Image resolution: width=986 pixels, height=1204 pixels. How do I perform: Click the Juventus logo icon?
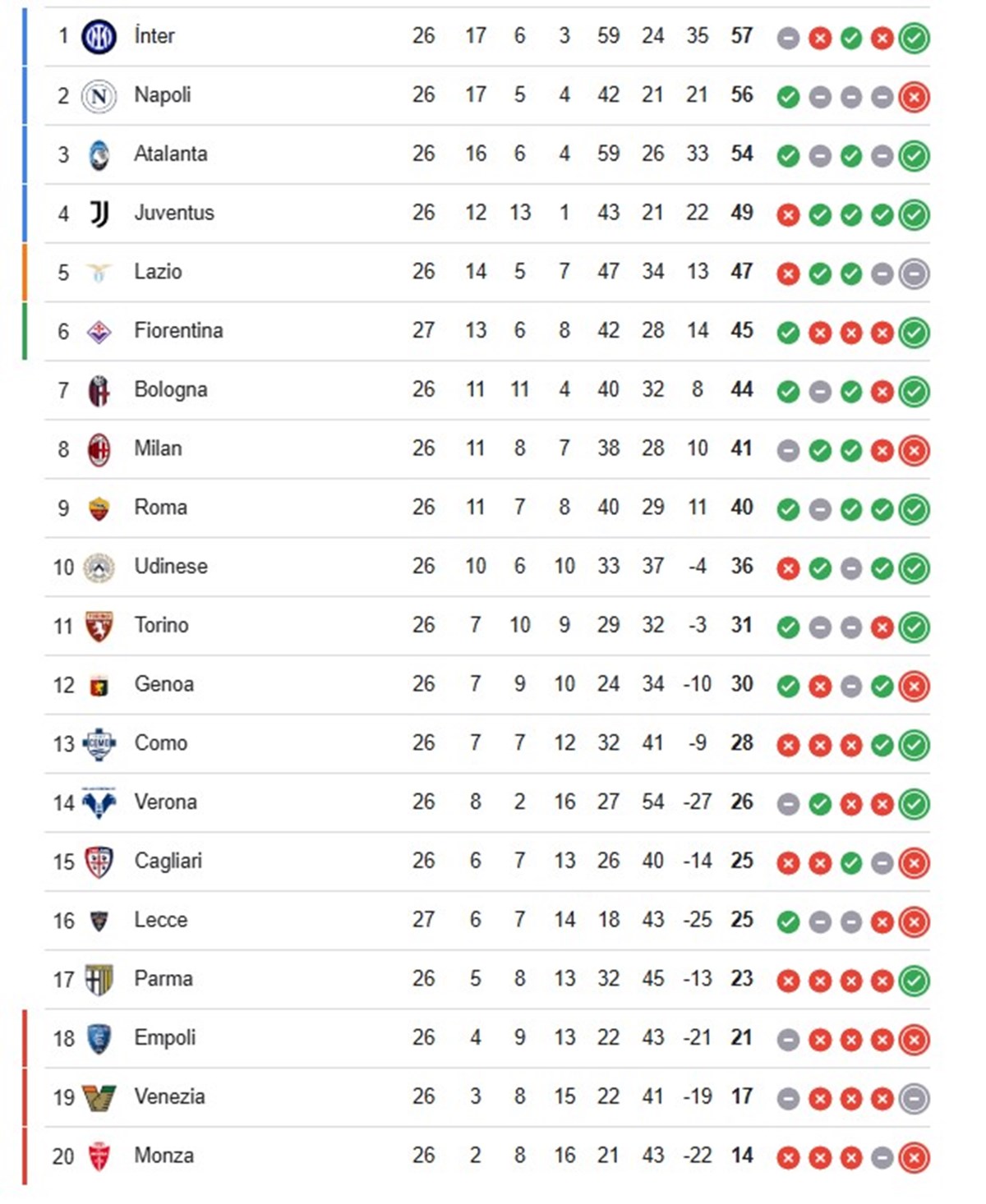click(99, 214)
